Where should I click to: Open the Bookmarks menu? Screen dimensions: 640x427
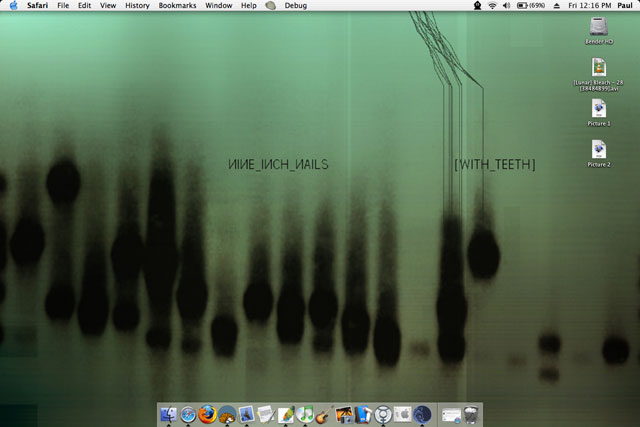tap(176, 6)
